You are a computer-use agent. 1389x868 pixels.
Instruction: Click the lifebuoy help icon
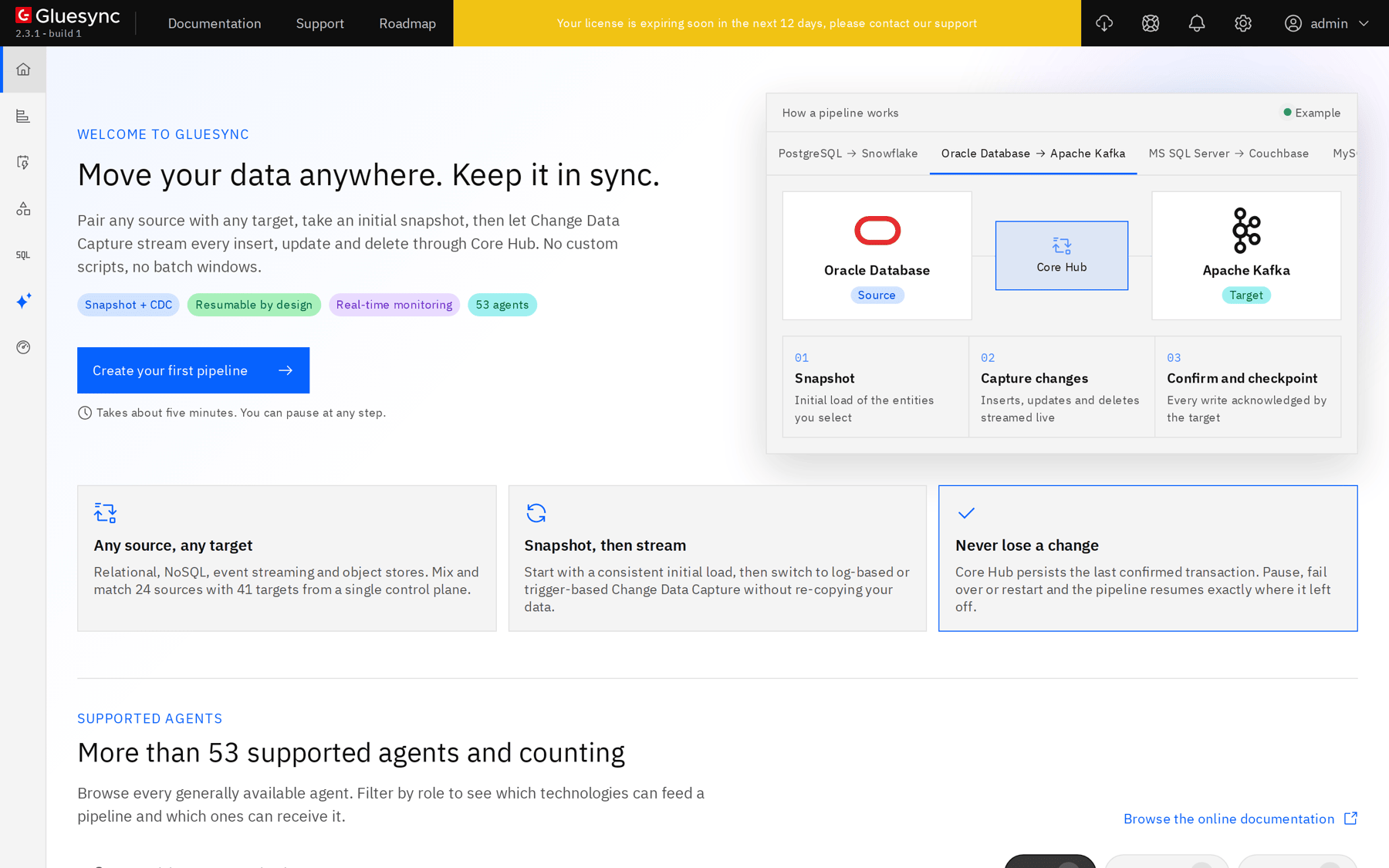tap(1151, 23)
